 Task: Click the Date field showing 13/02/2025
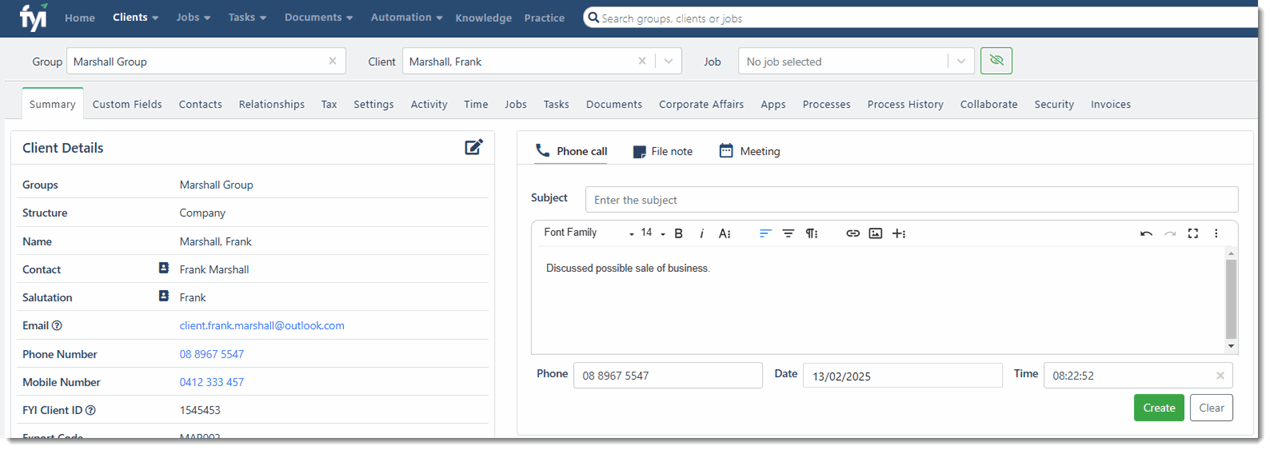click(x=902, y=375)
